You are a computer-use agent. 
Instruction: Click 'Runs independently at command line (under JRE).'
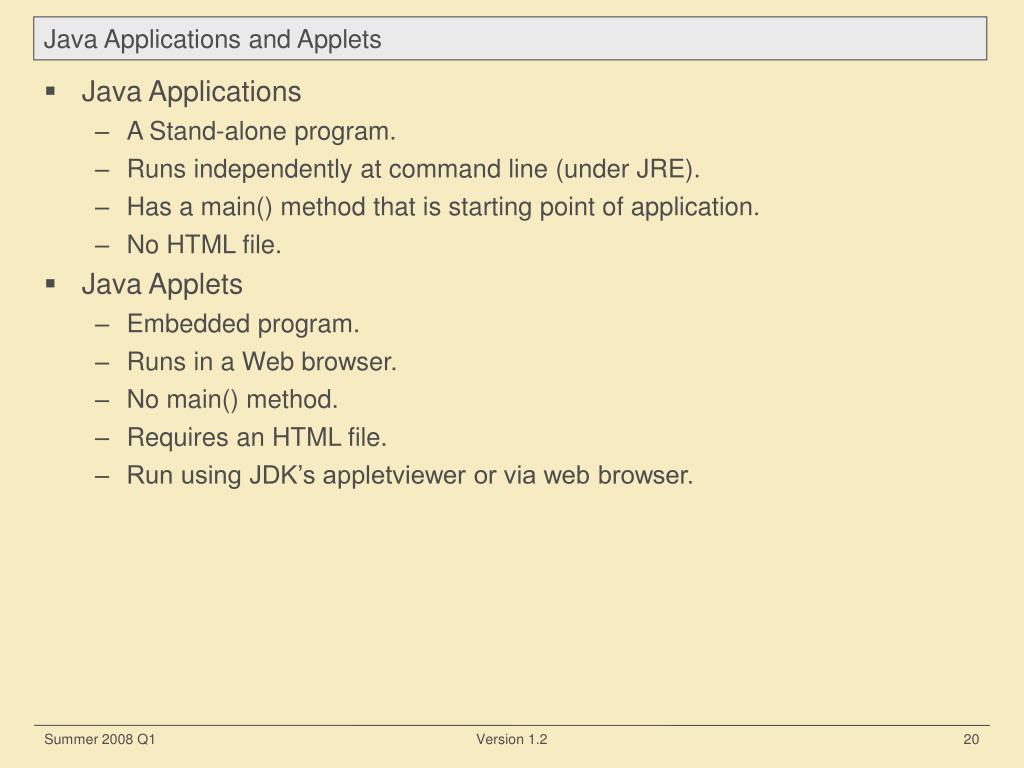click(x=413, y=169)
